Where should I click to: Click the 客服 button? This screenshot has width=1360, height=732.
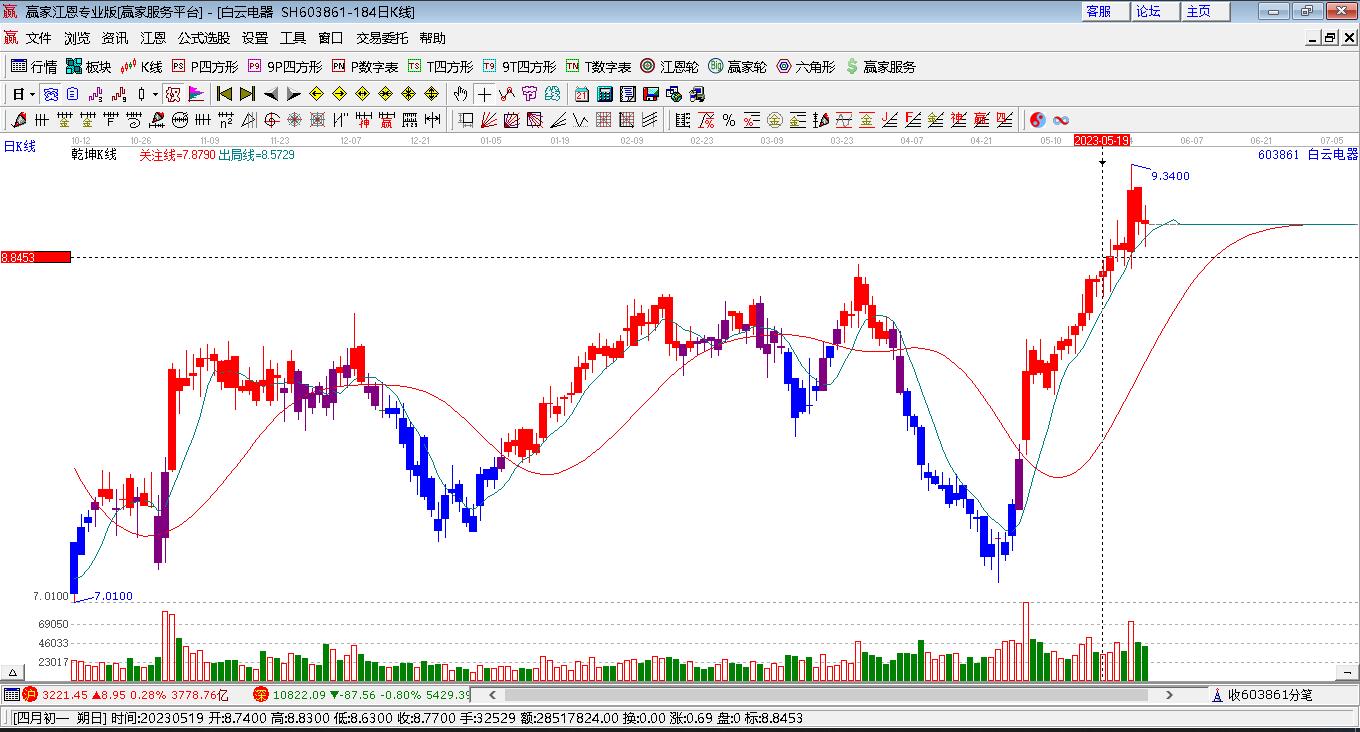pos(1105,11)
